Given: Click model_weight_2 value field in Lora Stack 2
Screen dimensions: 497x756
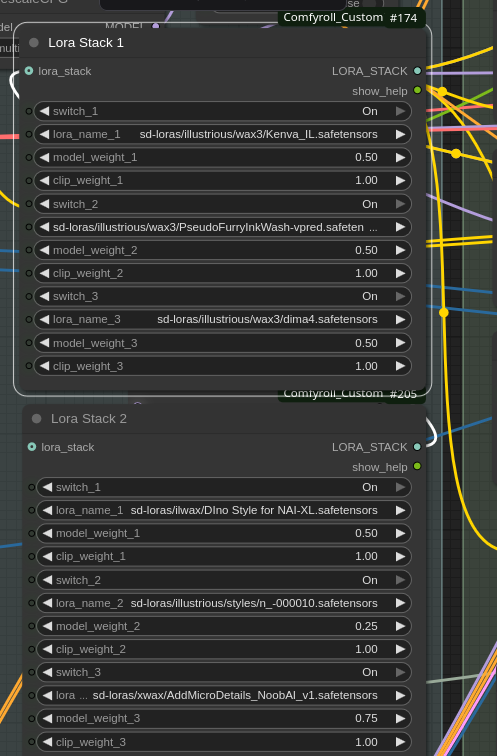Looking at the screenshot, I should coord(224,626).
